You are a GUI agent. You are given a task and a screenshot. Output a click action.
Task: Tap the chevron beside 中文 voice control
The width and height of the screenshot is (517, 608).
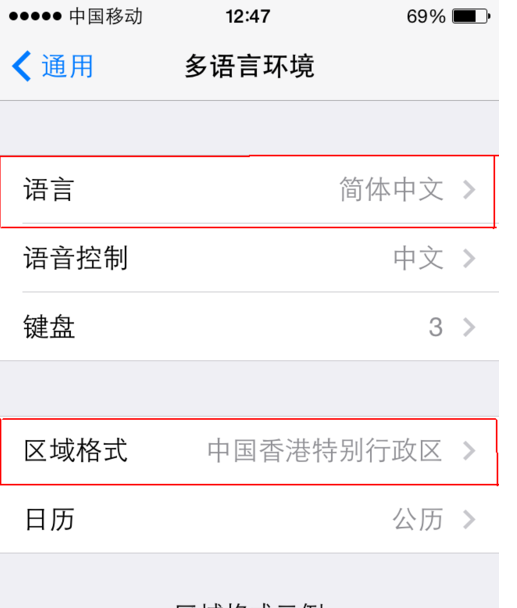tap(469, 259)
